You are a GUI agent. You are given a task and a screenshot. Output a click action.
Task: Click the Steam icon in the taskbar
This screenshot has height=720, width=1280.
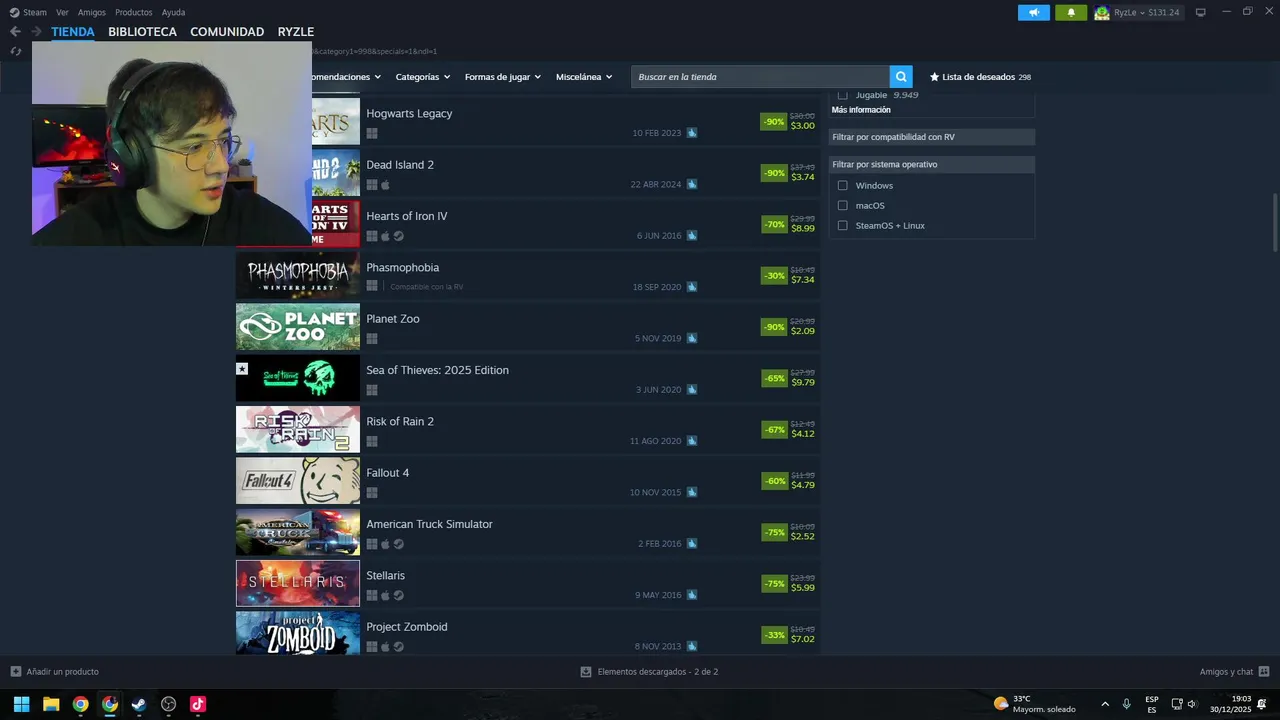[139, 704]
